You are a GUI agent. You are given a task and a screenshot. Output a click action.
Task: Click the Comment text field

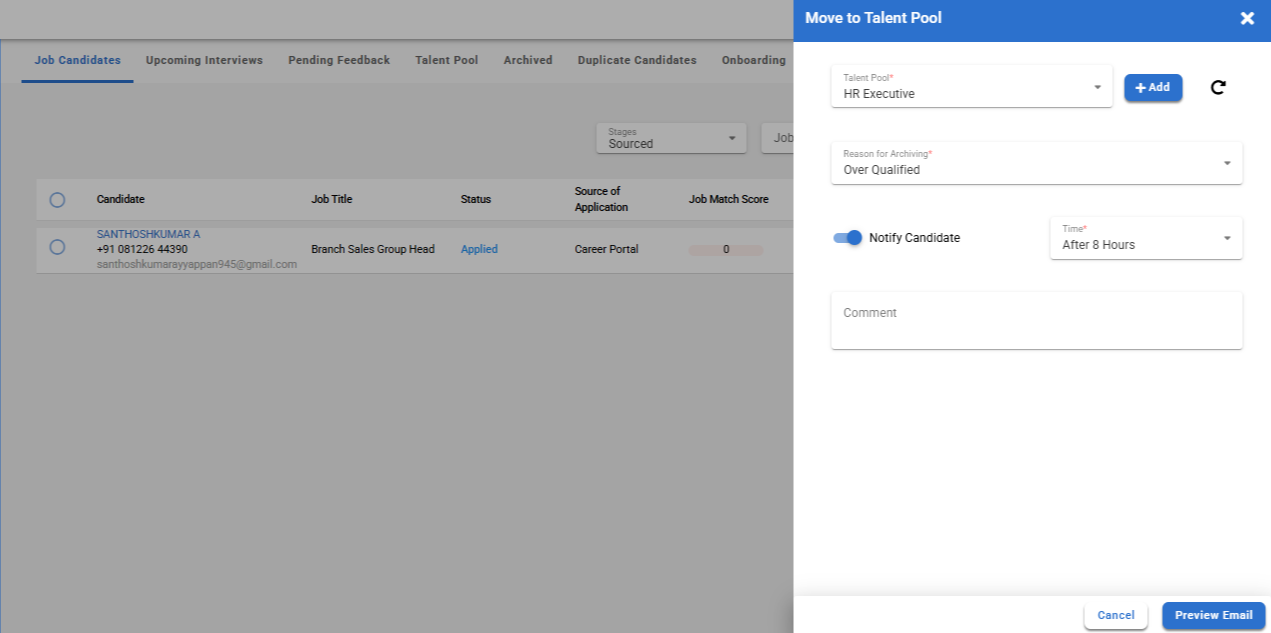(1036, 320)
